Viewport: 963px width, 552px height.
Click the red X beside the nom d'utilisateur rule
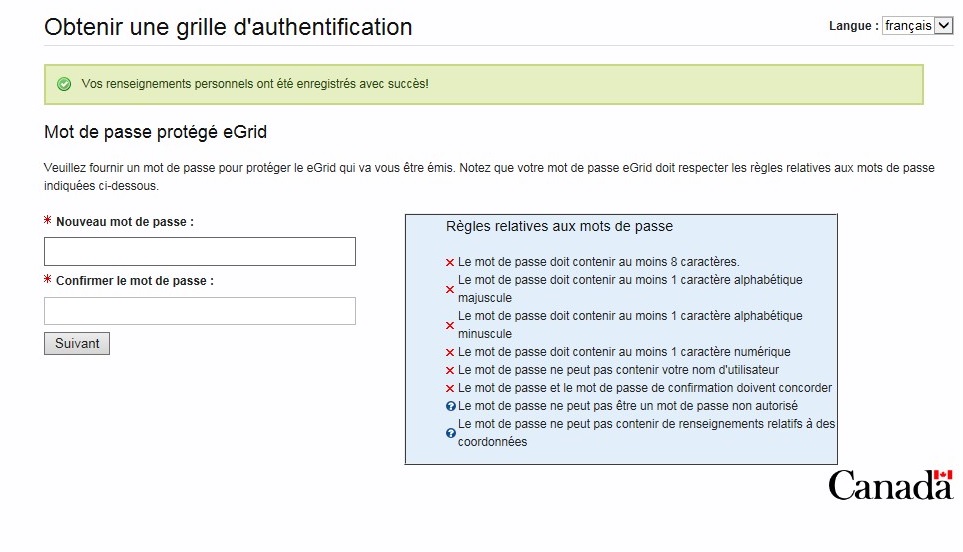[x=450, y=371]
